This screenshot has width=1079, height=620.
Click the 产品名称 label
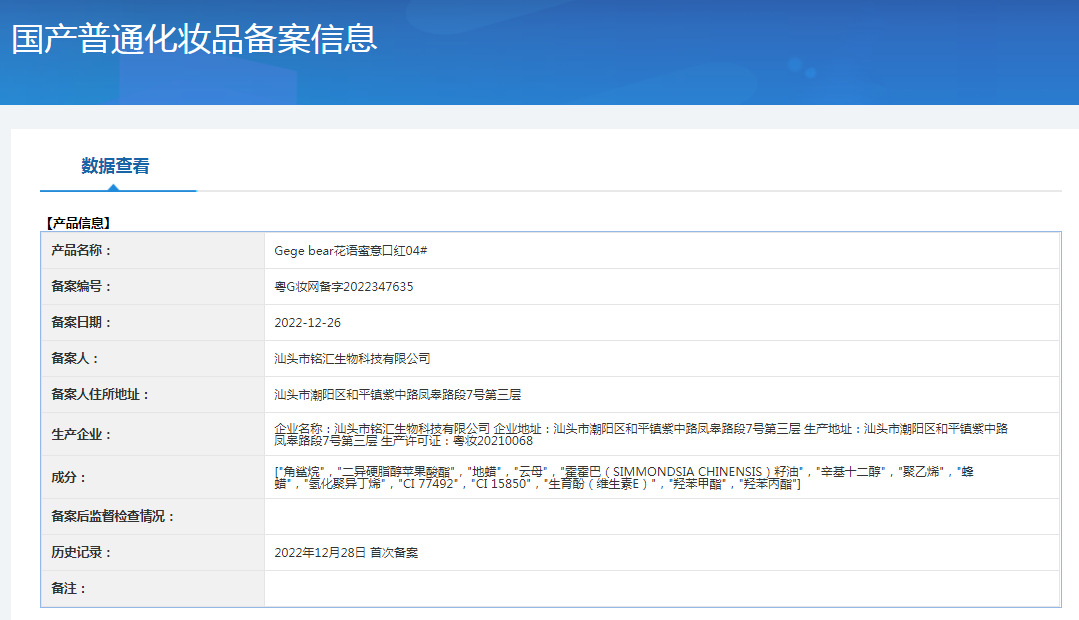click(81, 250)
